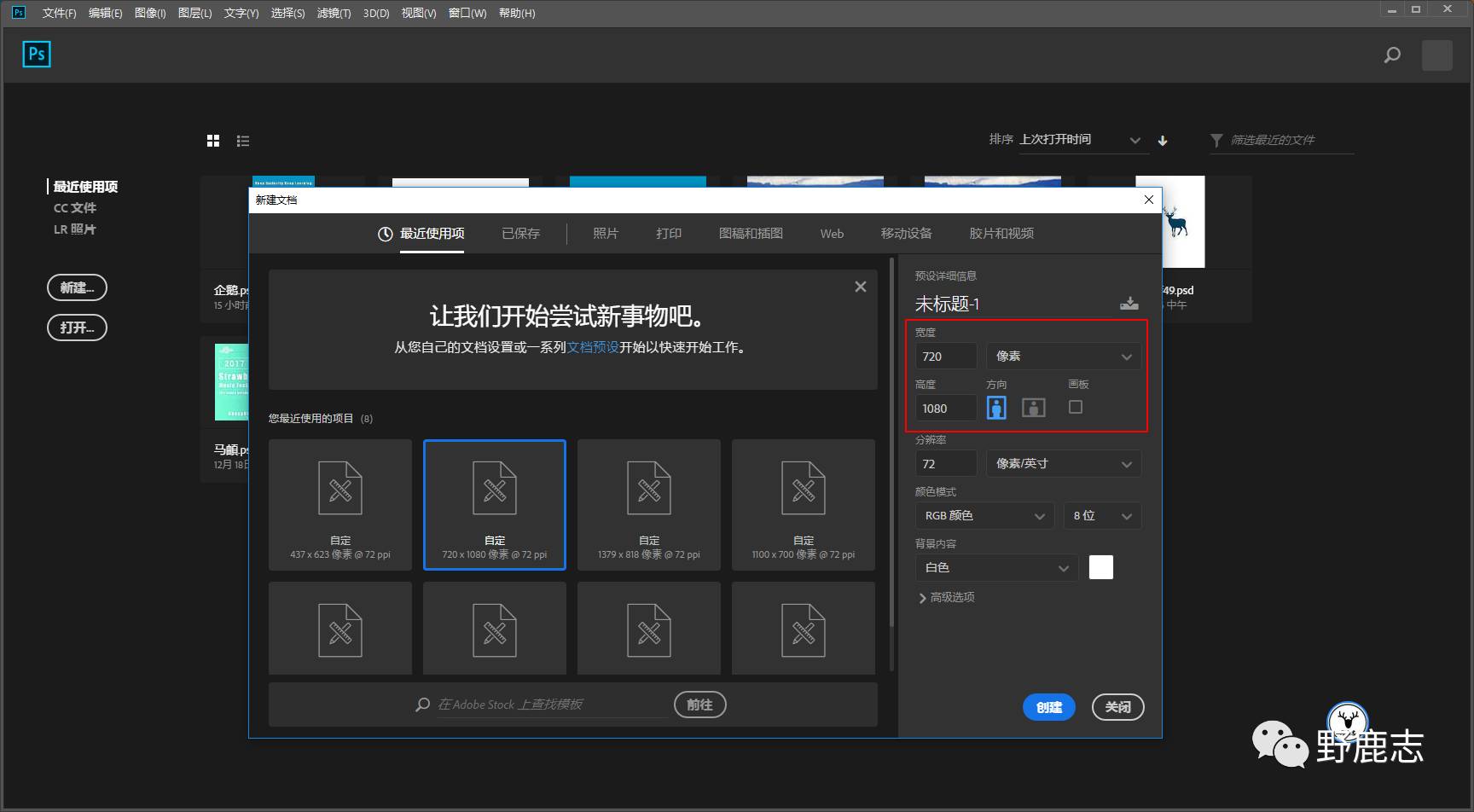
Task: Dismiss the 让我们开始尝试新事物吧 banner
Action: [x=861, y=287]
